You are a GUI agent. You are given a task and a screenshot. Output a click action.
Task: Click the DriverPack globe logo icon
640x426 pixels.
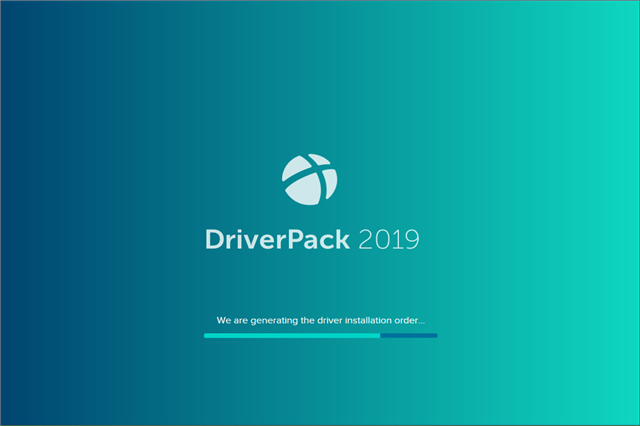tap(309, 179)
